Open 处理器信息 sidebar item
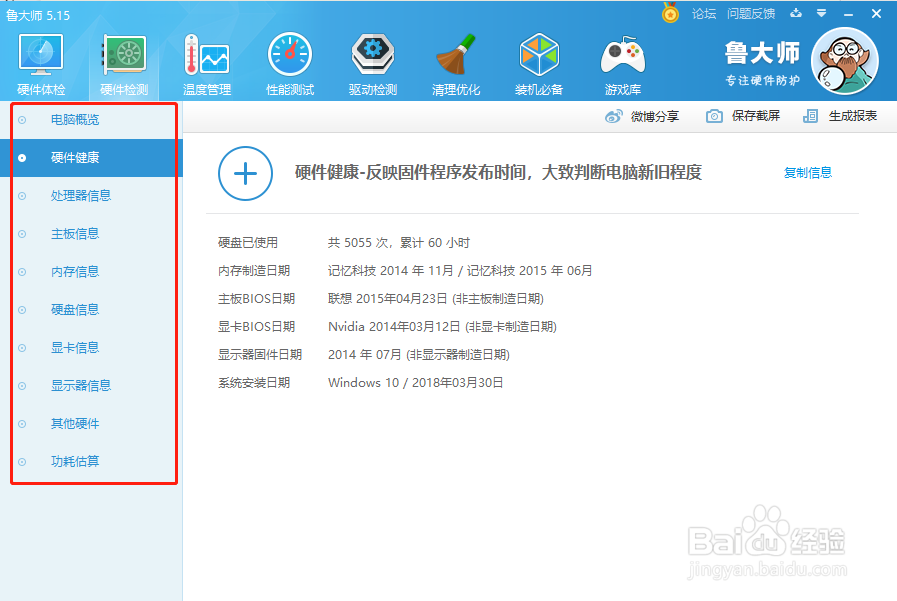Image resolution: width=897 pixels, height=601 pixels. pos(81,196)
